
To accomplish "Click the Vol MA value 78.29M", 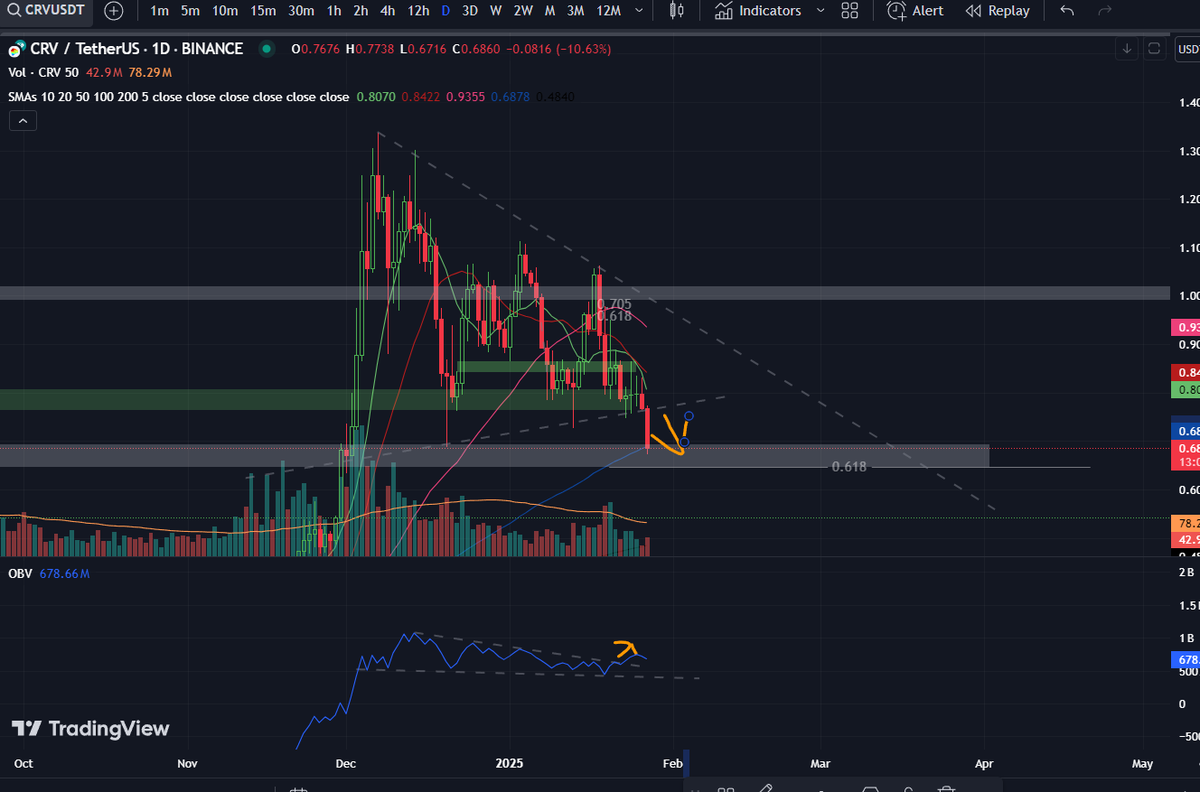I will point(151,73).
